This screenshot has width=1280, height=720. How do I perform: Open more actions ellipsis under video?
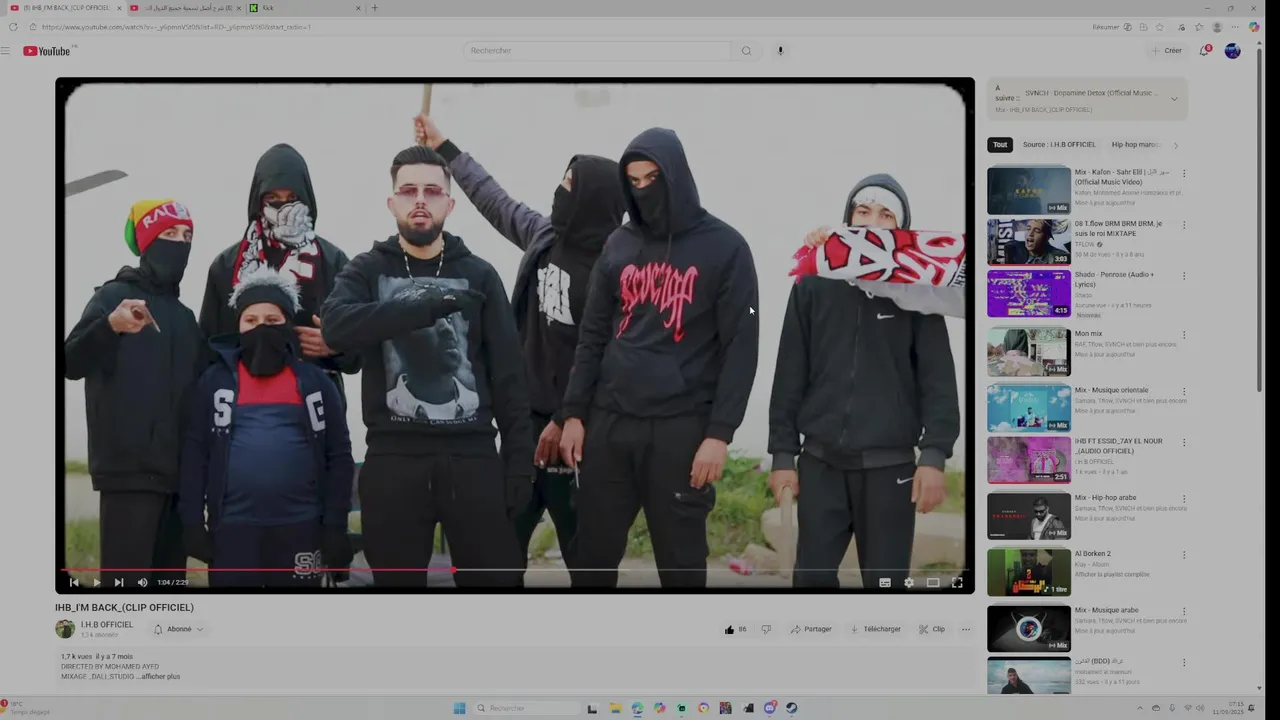point(966,629)
